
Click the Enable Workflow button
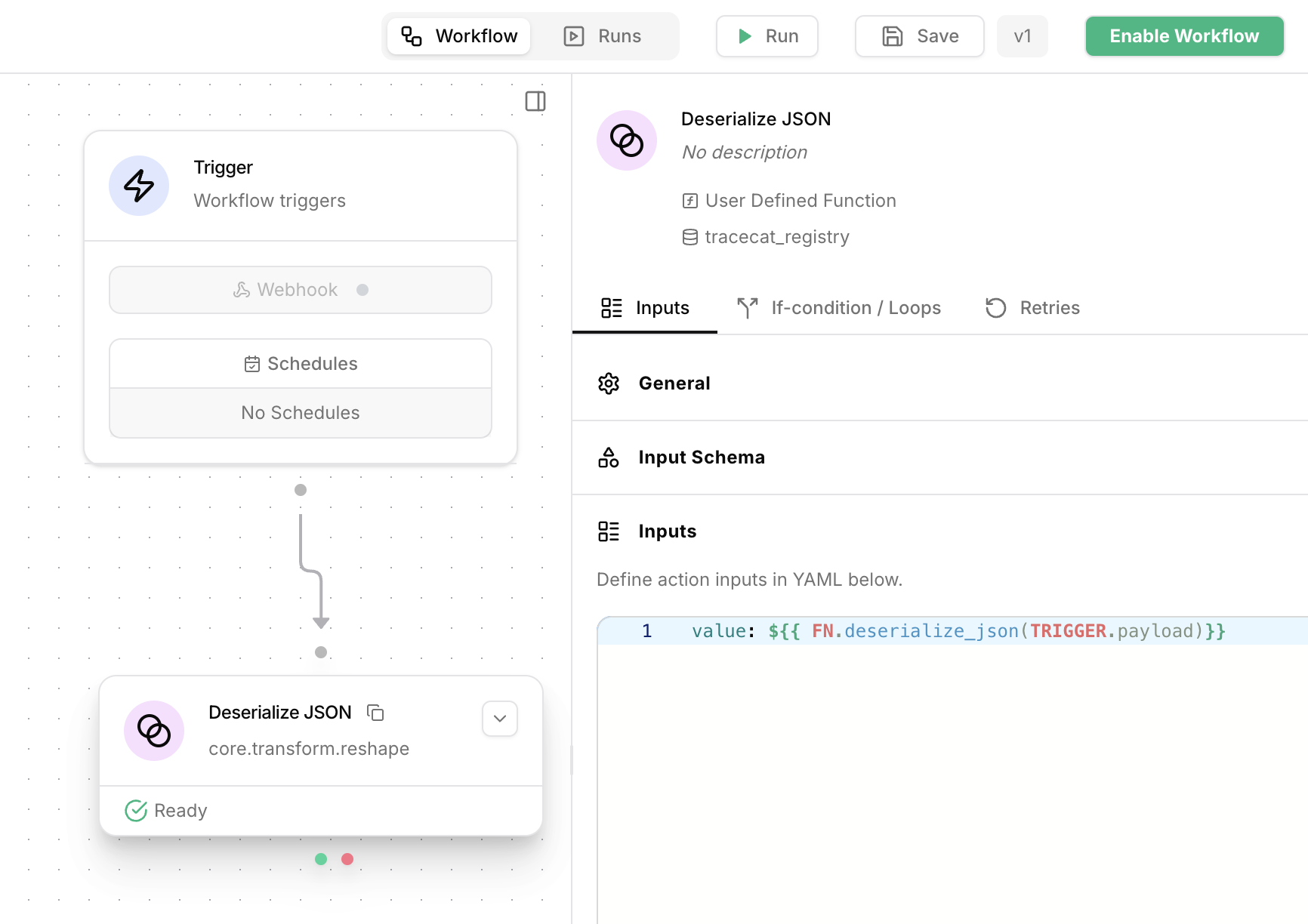[1184, 35]
